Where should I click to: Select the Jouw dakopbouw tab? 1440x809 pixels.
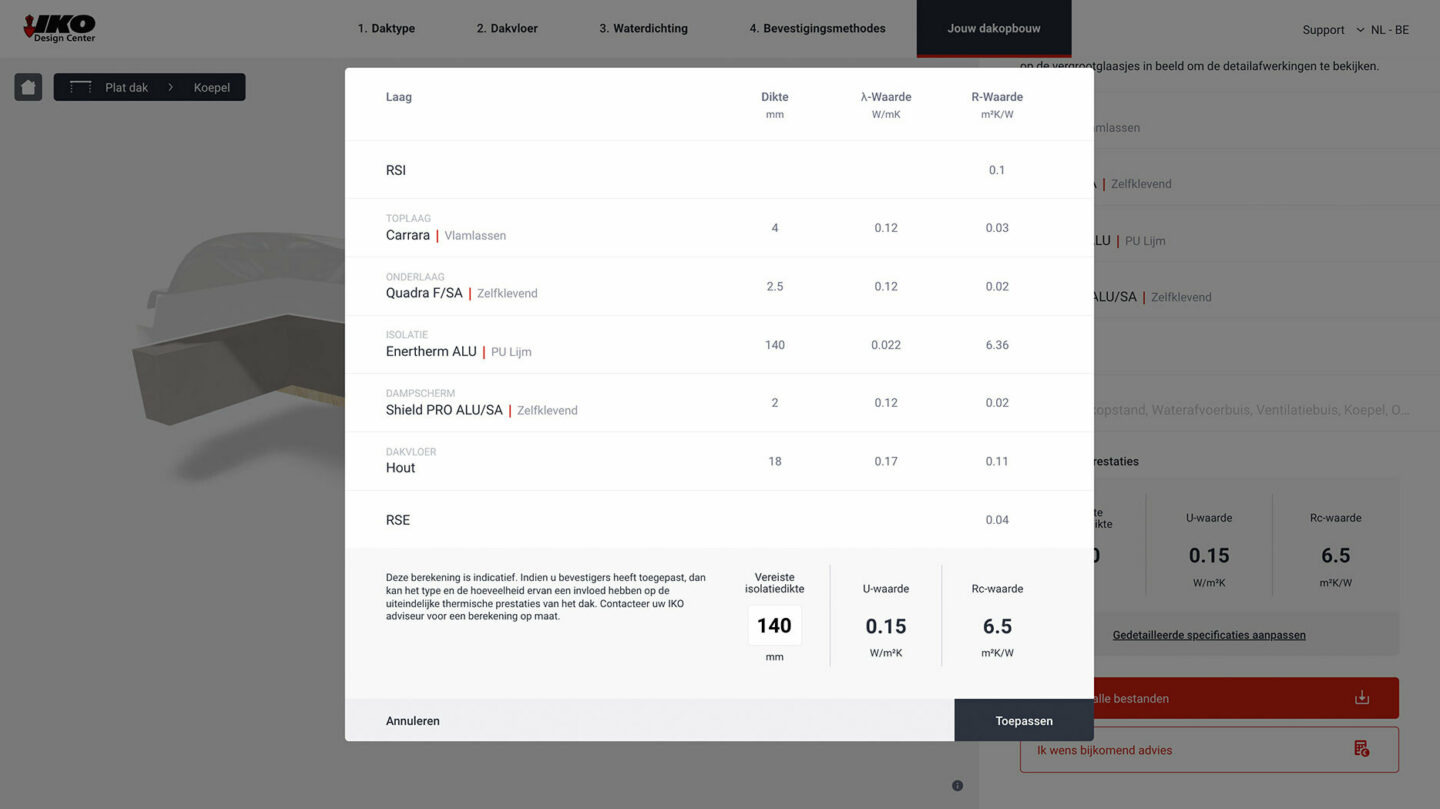(994, 28)
